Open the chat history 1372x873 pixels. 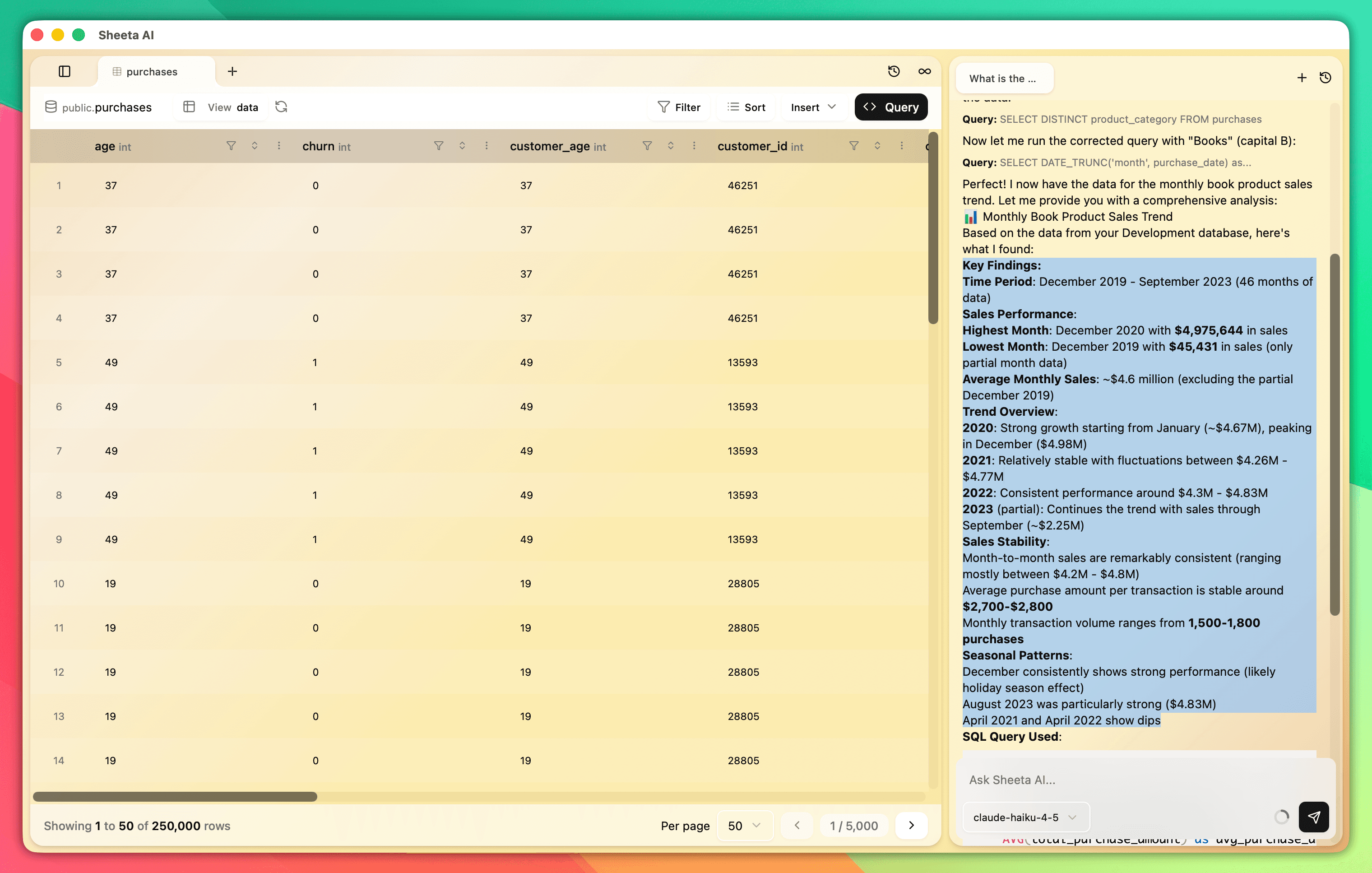(x=1326, y=78)
